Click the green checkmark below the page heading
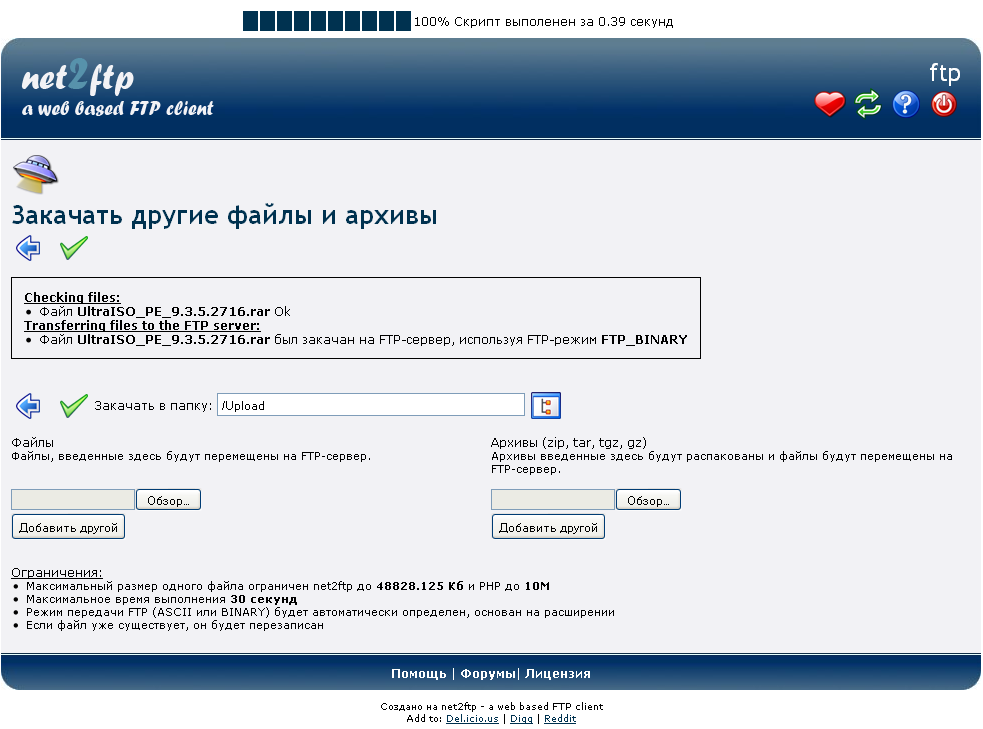983x729 pixels. click(x=73, y=248)
